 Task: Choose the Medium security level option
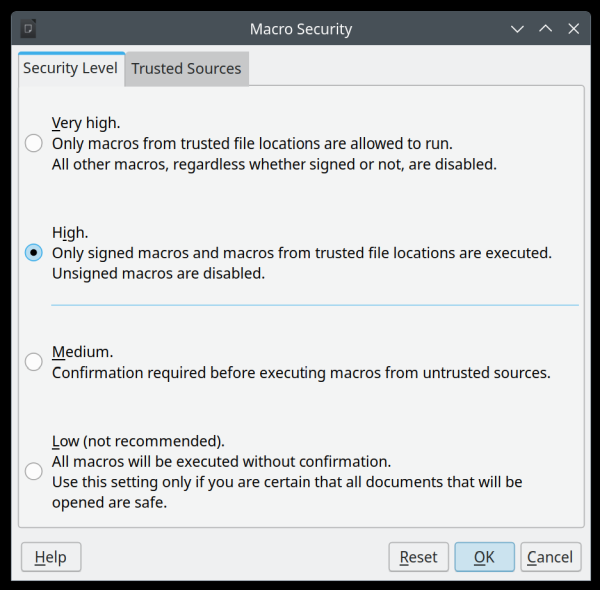34,362
